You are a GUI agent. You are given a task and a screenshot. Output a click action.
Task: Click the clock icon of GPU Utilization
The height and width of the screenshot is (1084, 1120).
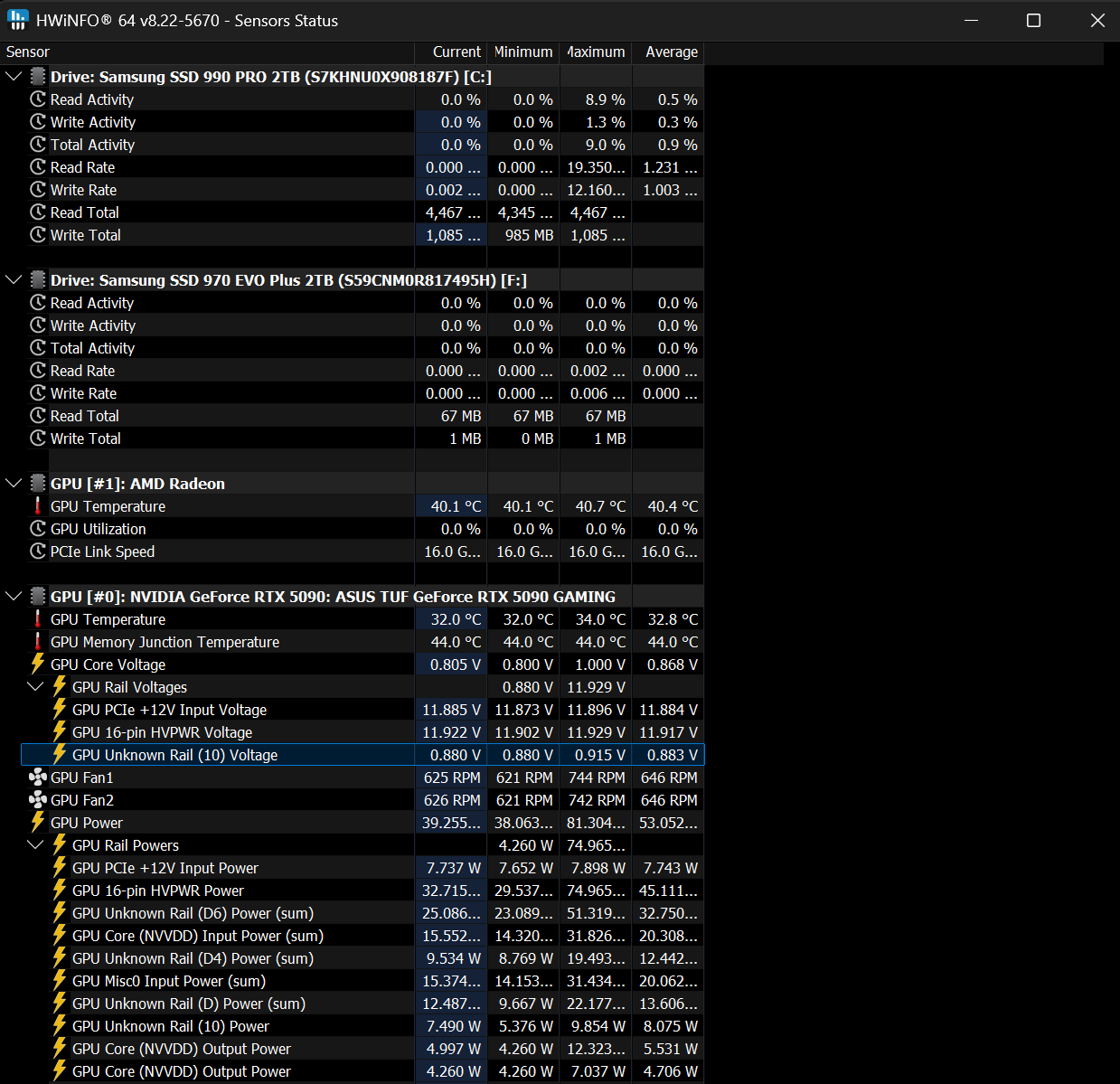(38, 529)
